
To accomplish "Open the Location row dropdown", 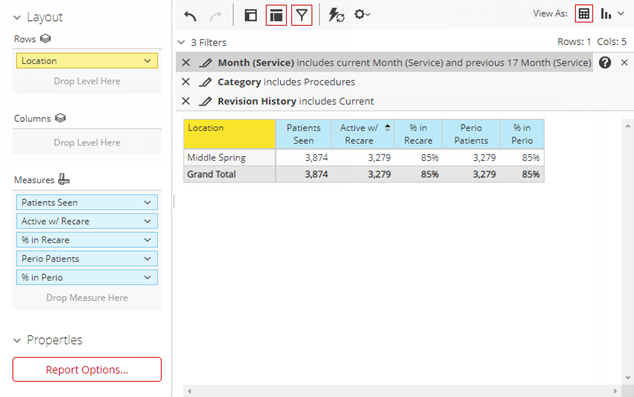I will click(x=147, y=61).
